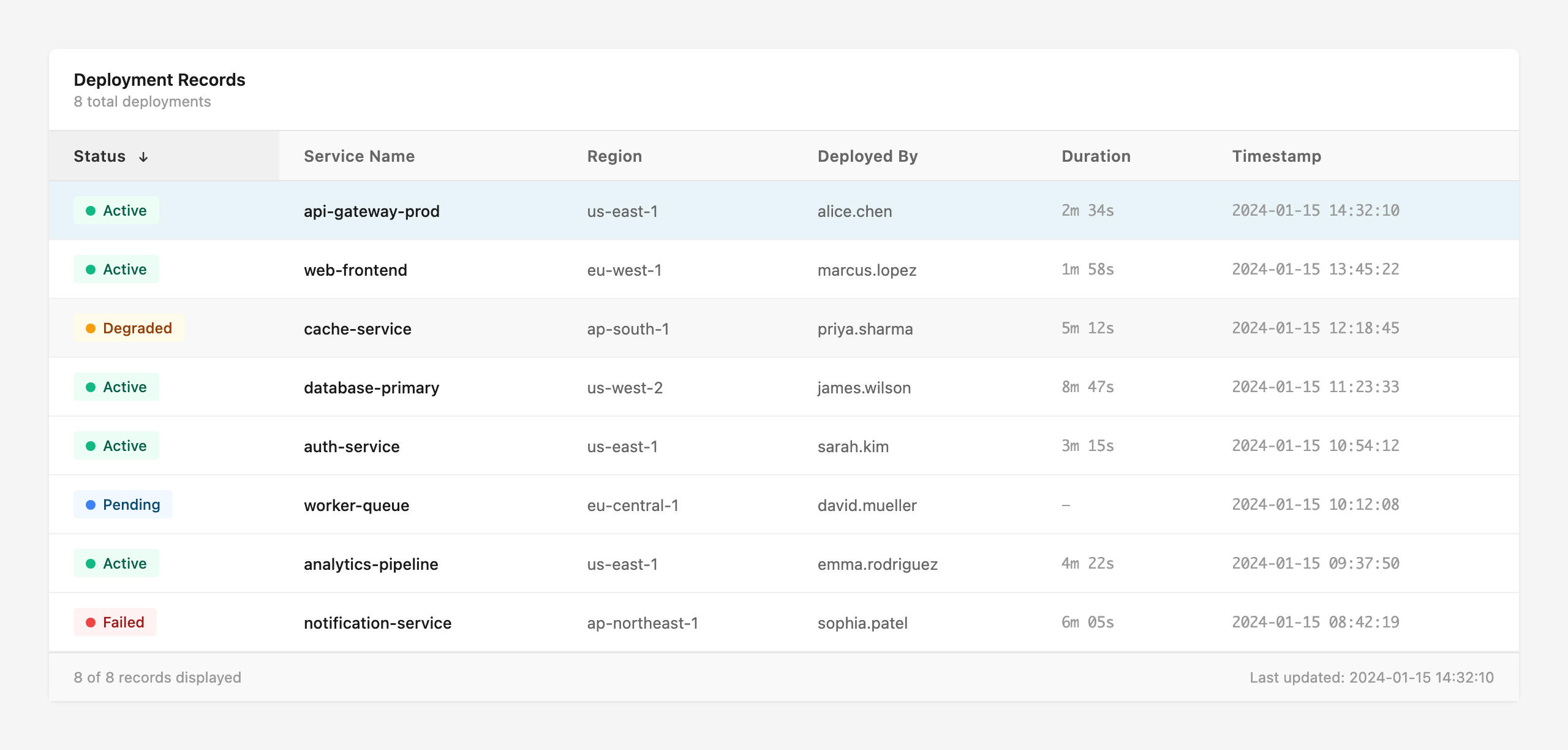Screen dimensions: 1568x750
Task: Click the api-gateway-prod row timestamp
Action: 1316,210
